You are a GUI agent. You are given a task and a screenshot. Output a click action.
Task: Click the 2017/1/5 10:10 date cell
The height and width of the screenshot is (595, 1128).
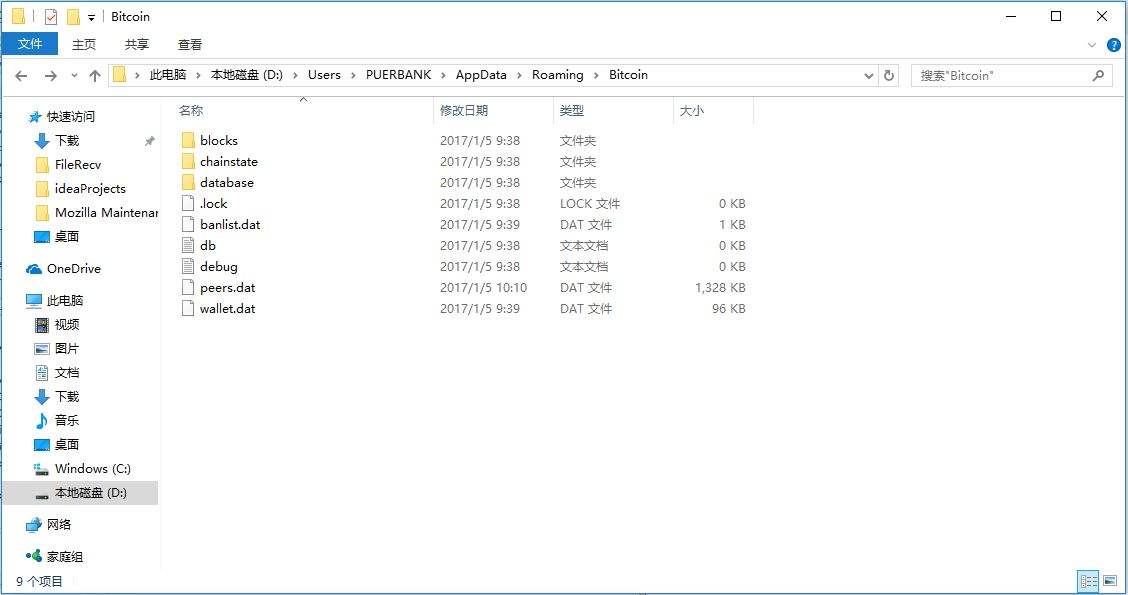pos(483,288)
